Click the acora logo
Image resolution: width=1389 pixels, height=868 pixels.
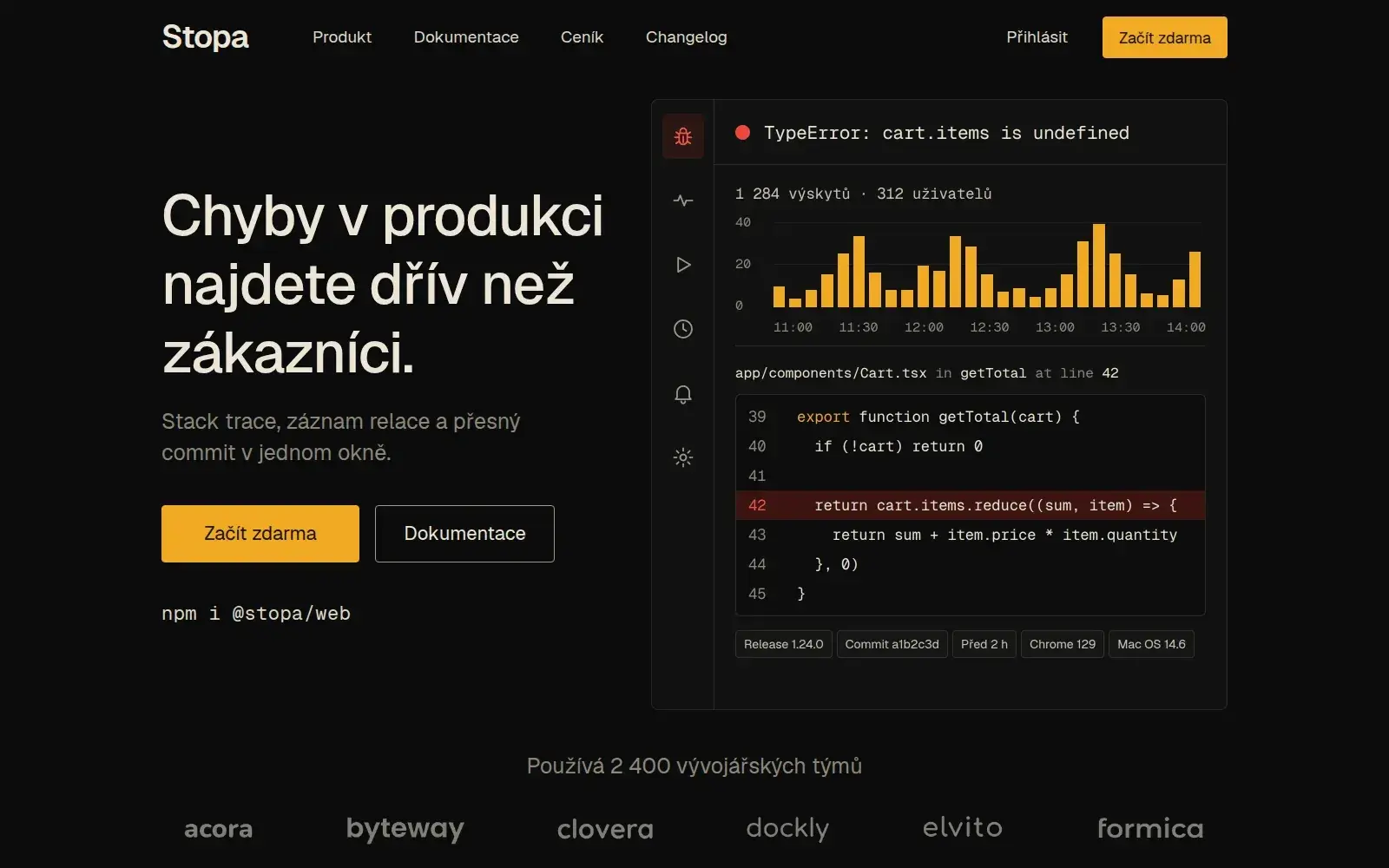pyautogui.click(x=218, y=829)
